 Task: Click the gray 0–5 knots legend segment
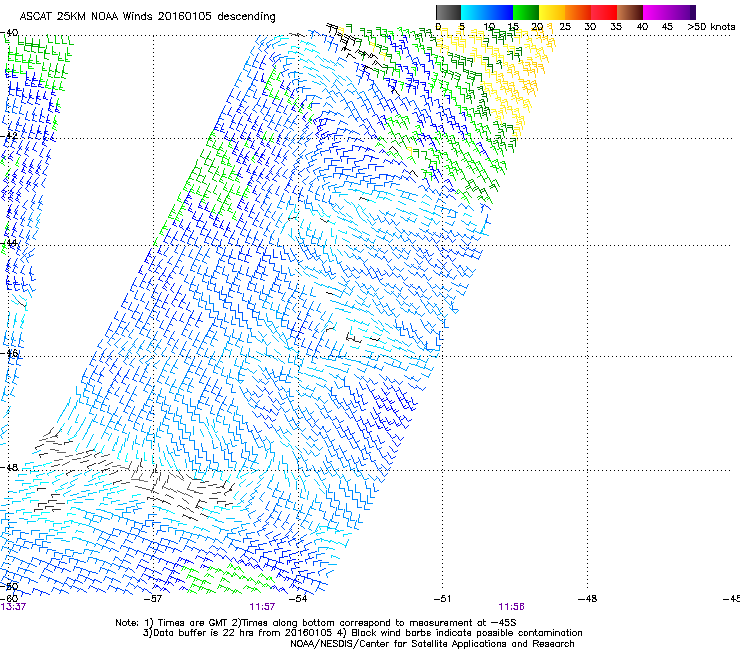(448, 12)
